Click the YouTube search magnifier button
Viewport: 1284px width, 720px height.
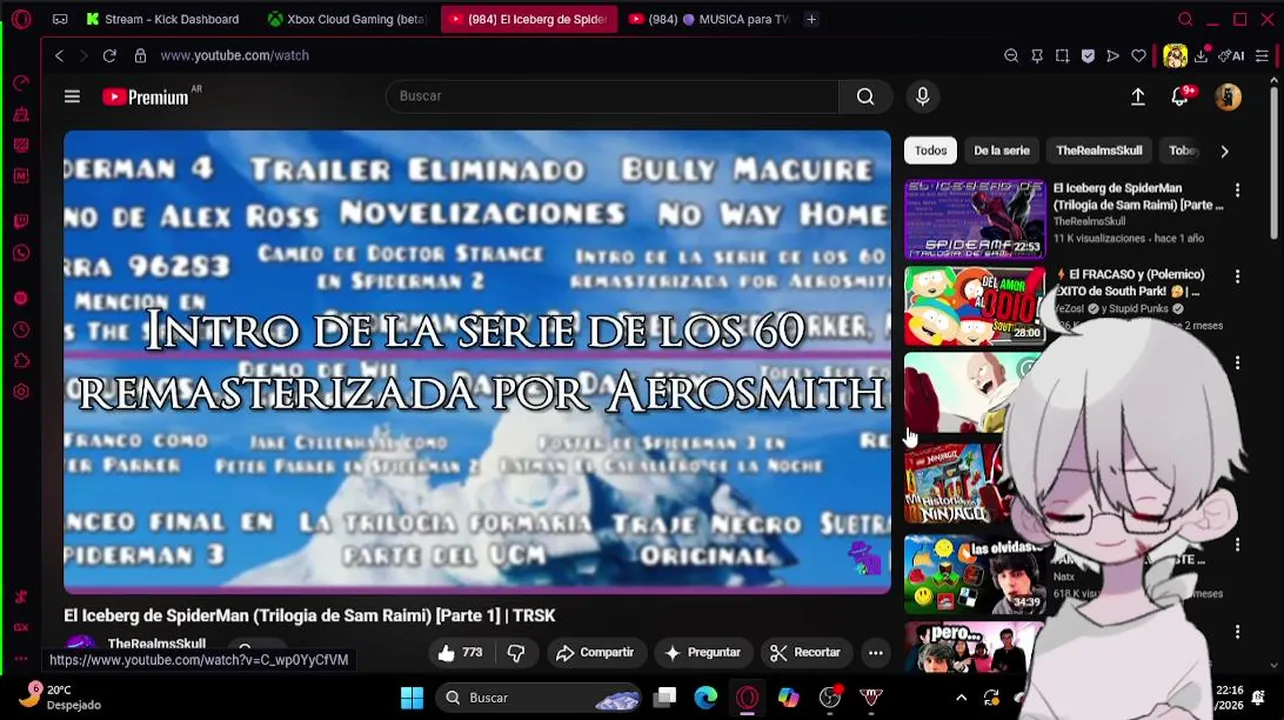pos(865,96)
